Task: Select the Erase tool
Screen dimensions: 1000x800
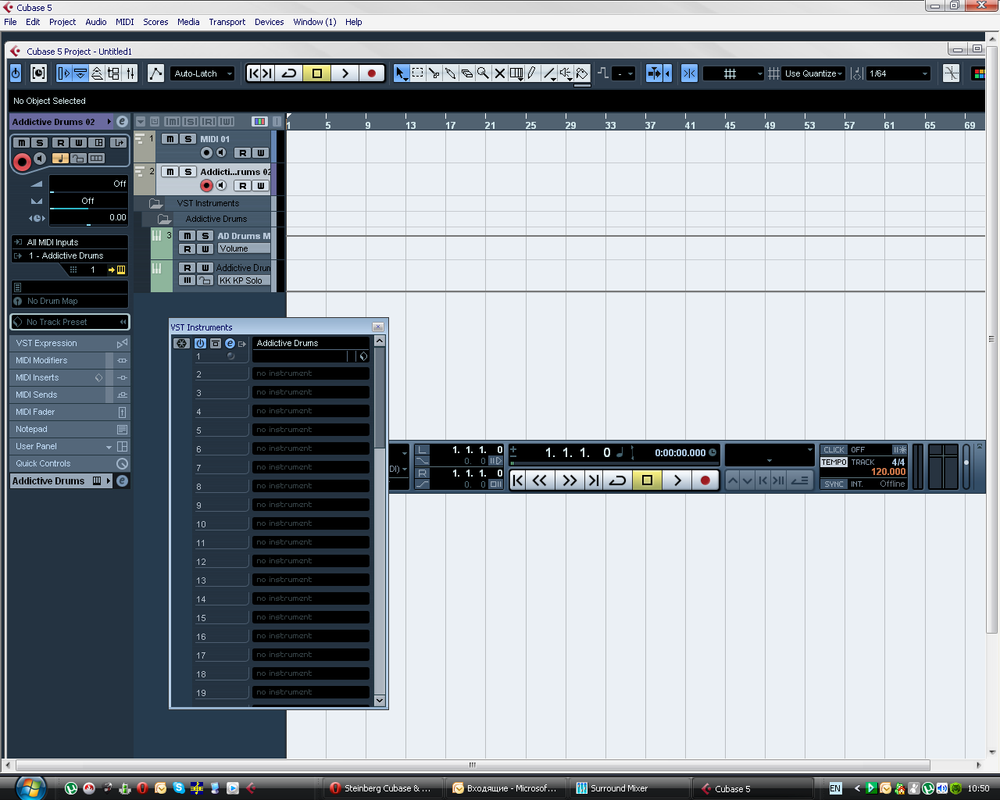Action: click(467, 73)
